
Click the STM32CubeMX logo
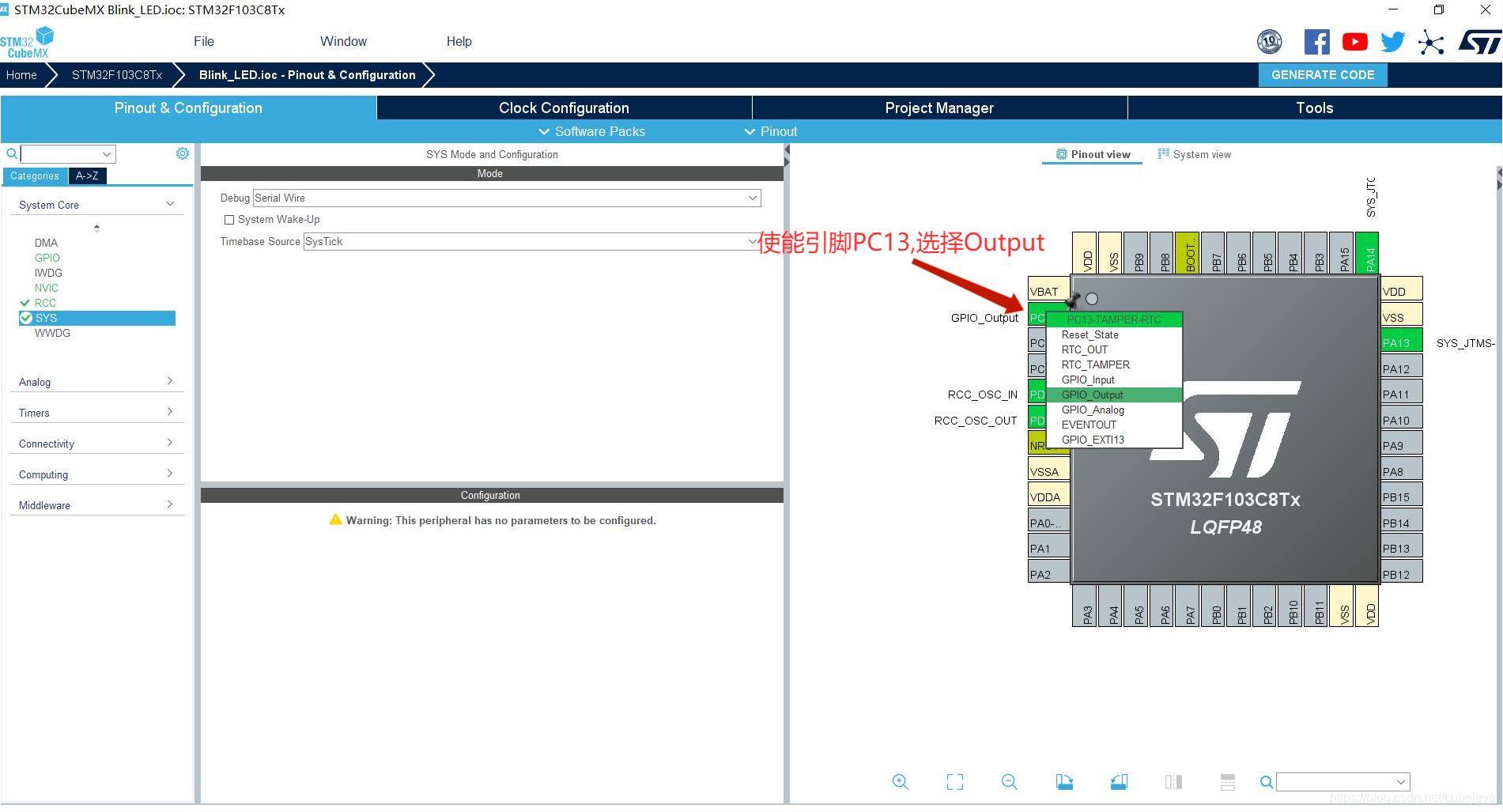[x=27, y=43]
